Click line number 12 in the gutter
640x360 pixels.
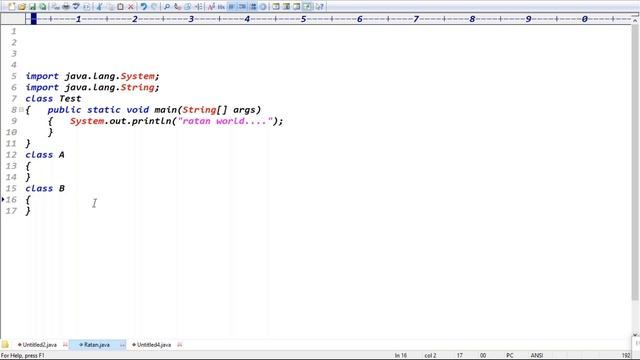(x=11, y=155)
